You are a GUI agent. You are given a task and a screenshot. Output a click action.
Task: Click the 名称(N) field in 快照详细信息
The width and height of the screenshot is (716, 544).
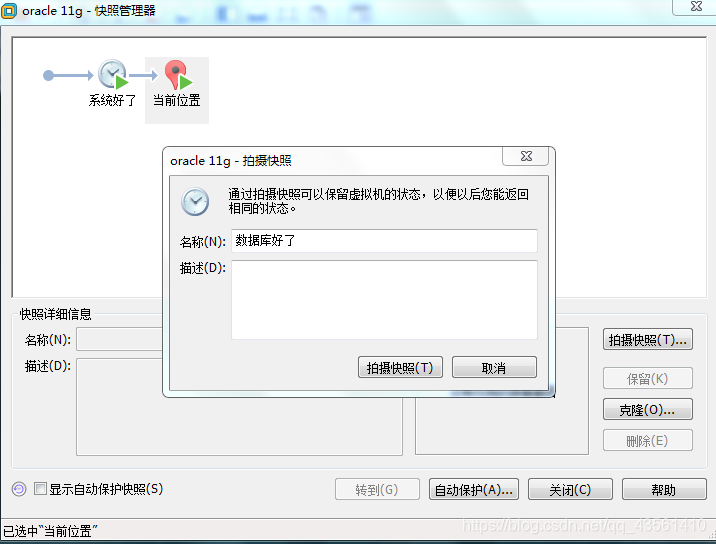click(x=119, y=339)
